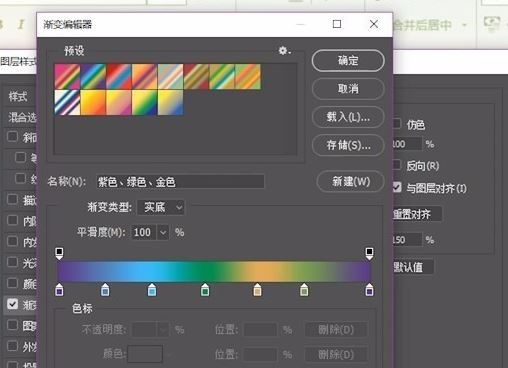Toggle the bevel (斜面) effect checkbox

click(x=12, y=136)
